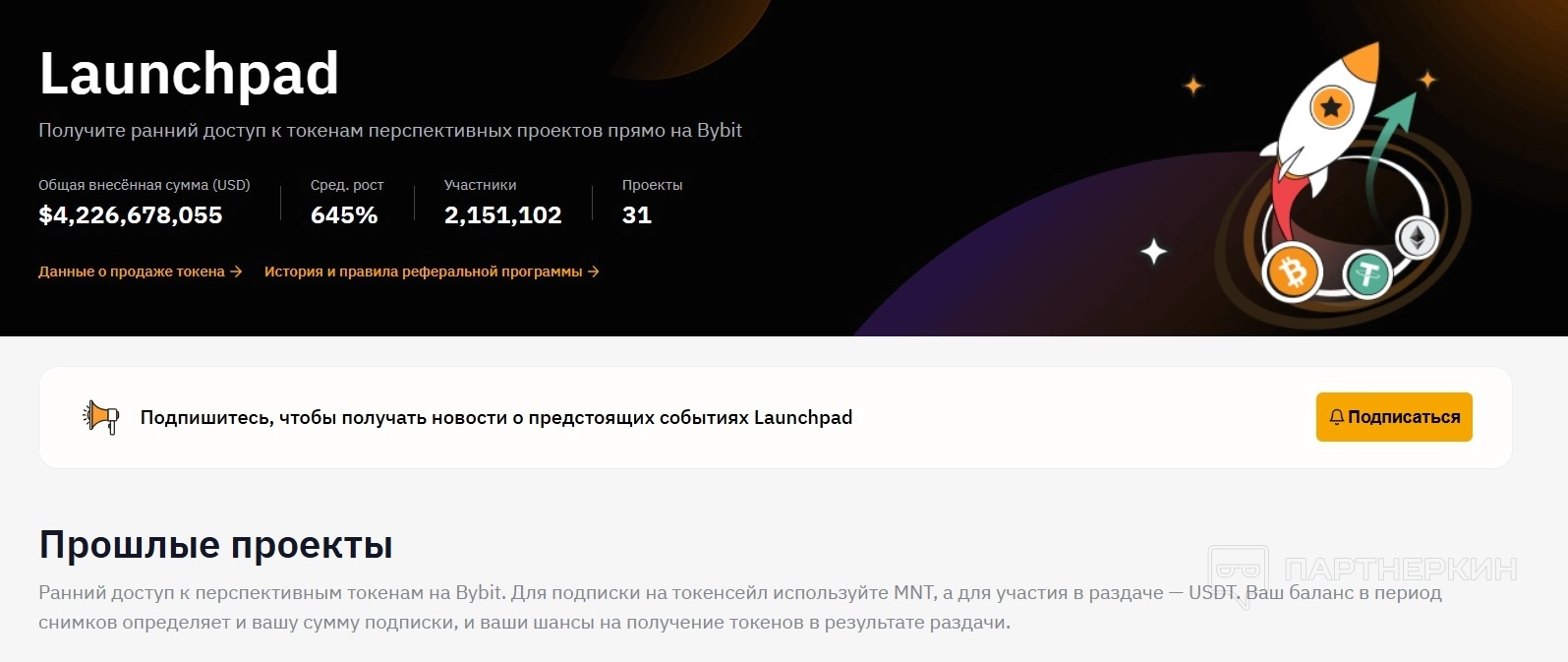Click the 'Сред. рост' label
Screen dimensions: 1568x662
[347, 185]
